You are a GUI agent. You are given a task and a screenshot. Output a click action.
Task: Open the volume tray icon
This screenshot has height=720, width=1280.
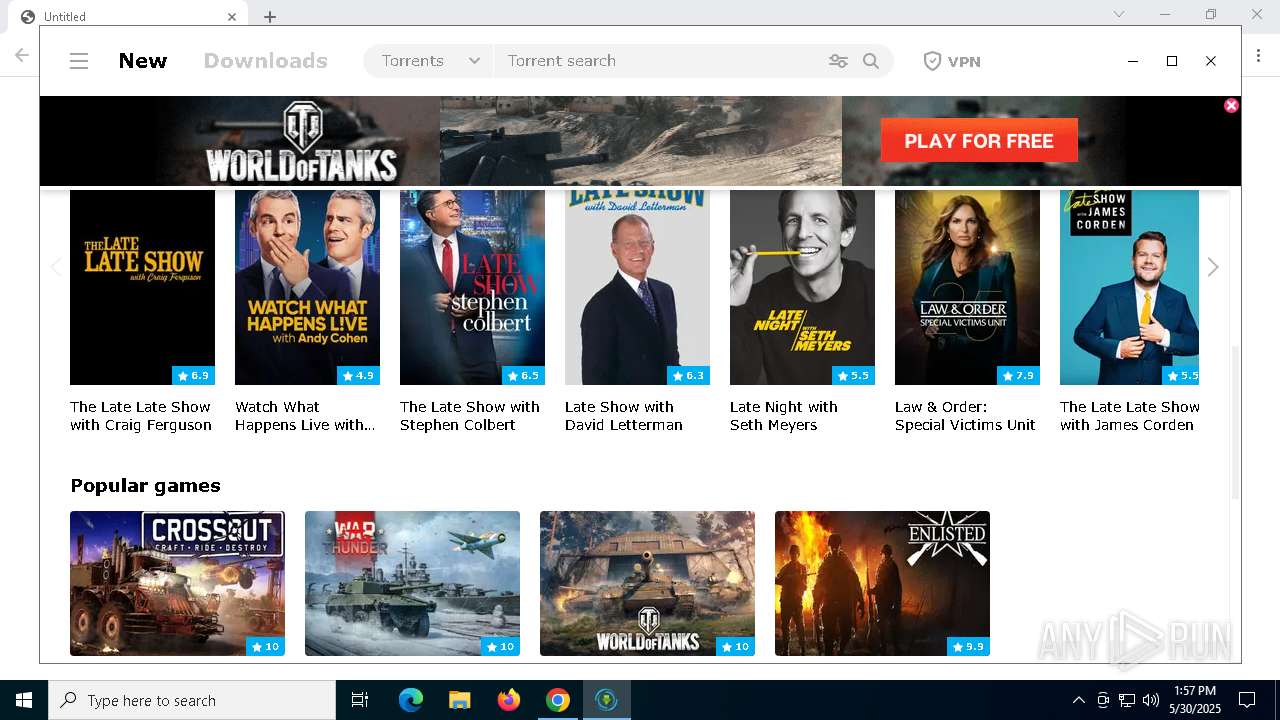click(x=1151, y=700)
